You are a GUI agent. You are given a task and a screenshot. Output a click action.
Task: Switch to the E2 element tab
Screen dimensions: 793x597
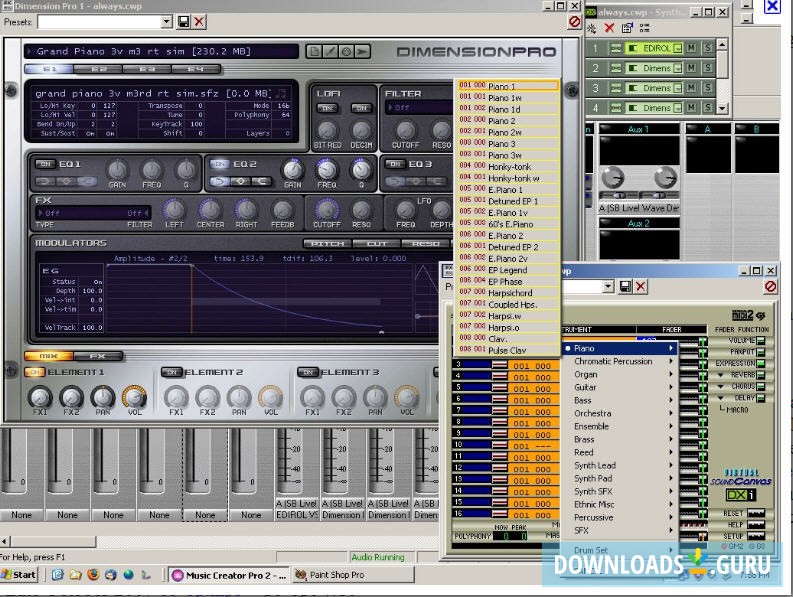[x=99, y=69]
